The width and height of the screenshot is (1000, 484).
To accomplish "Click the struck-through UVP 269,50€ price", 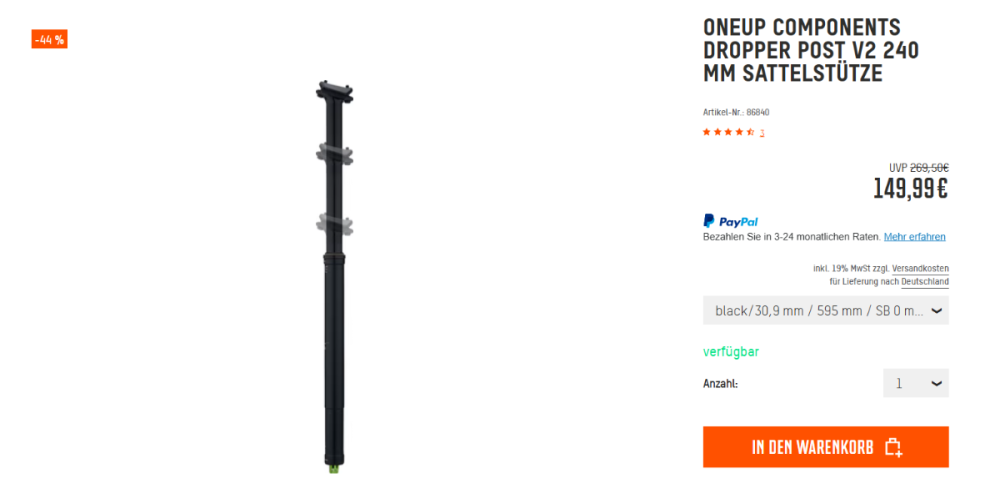I will (918, 168).
